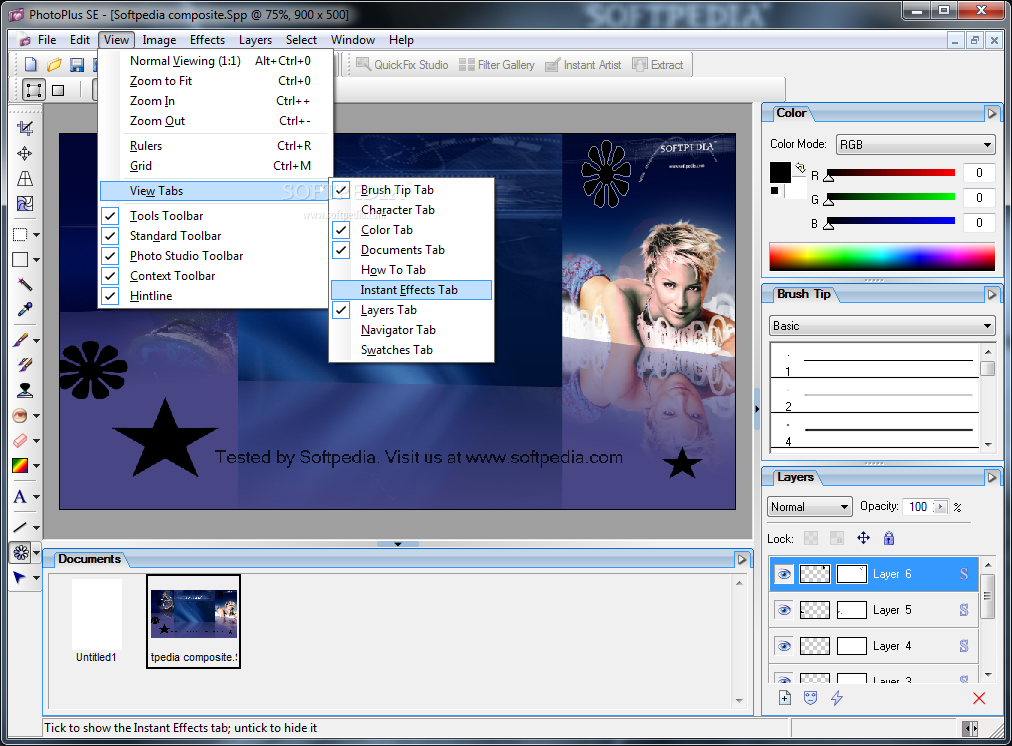
Task: Select the Rectangle Selection tool
Action: [x=20, y=235]
